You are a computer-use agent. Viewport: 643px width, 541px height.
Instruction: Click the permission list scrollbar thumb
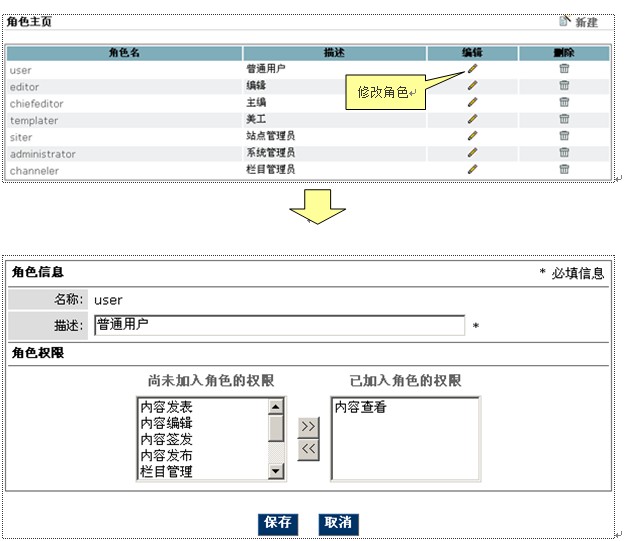click(276, 428)
